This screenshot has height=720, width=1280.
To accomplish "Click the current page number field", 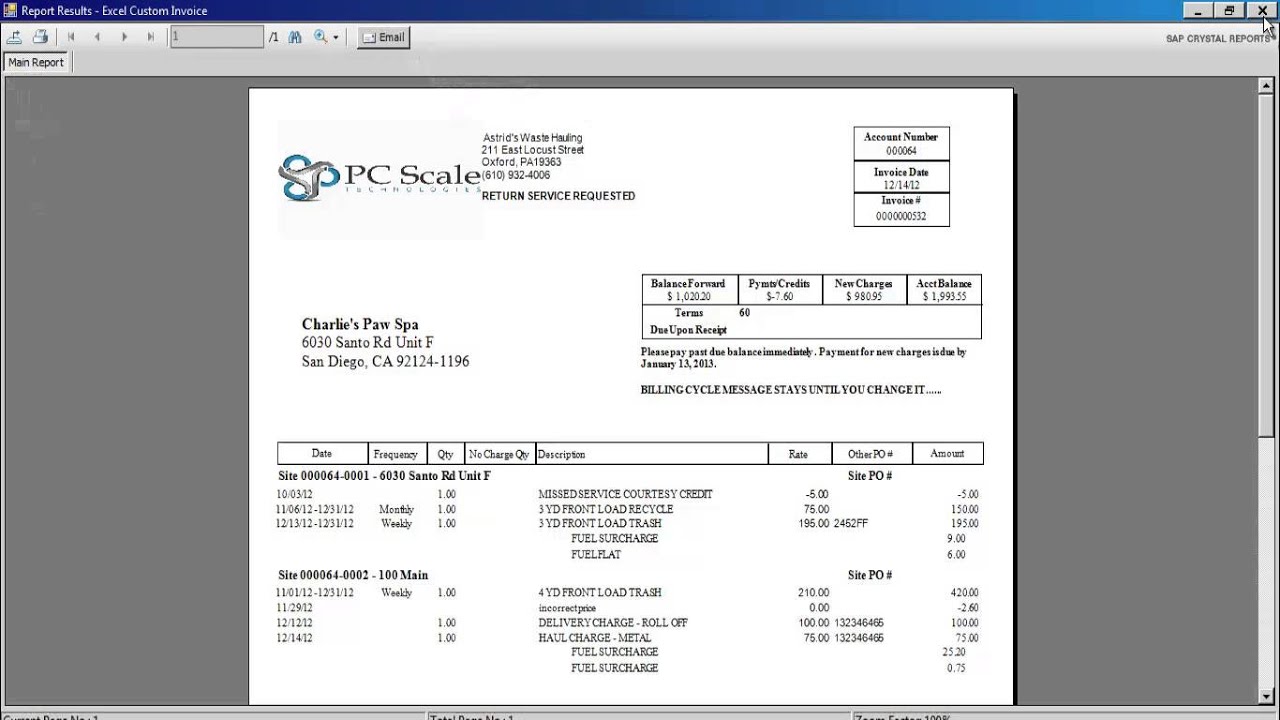I will (217, 37).
